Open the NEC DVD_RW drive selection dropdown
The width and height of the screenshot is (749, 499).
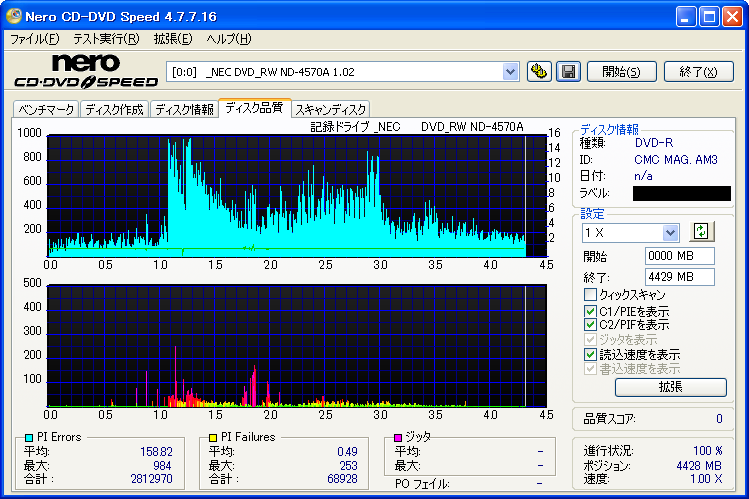pyautogui.click(x=510, y=72)
